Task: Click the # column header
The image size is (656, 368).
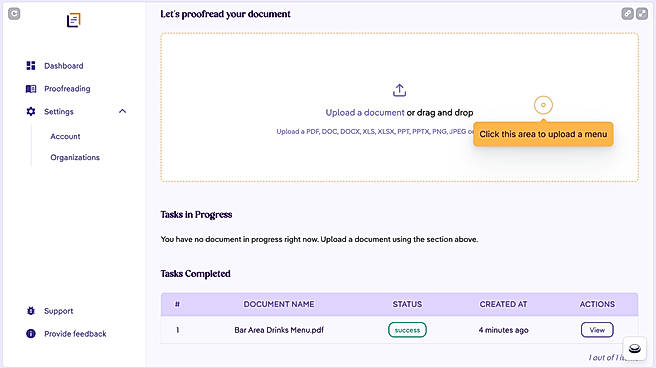Action: 177,304
